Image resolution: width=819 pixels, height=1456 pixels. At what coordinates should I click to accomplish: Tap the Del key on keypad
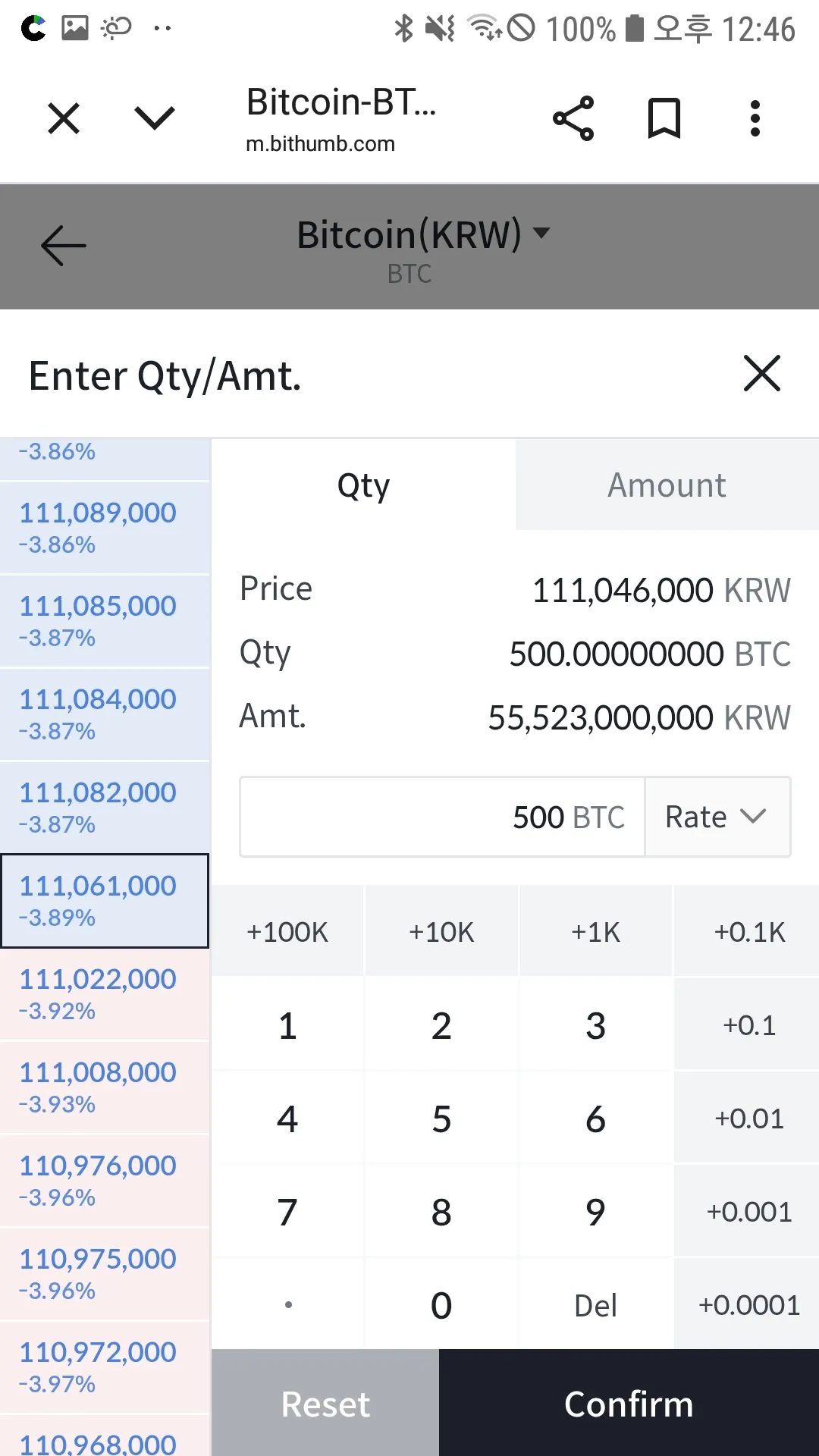(595, 1305)
